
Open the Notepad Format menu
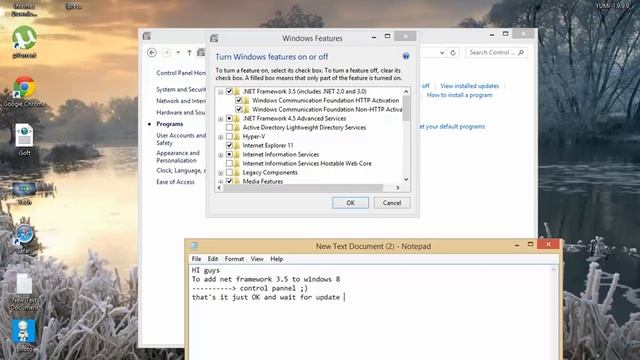pyautogui.click(x=234, y=259)
